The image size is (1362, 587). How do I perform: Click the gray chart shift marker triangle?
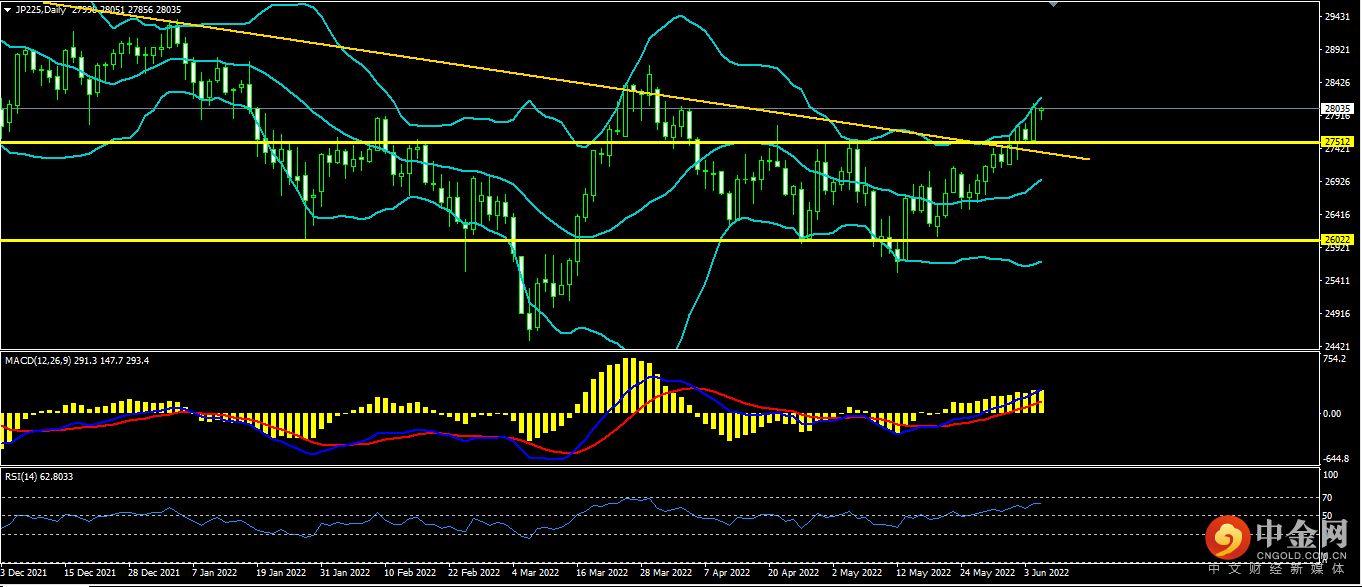click(x=1052, y=4)
